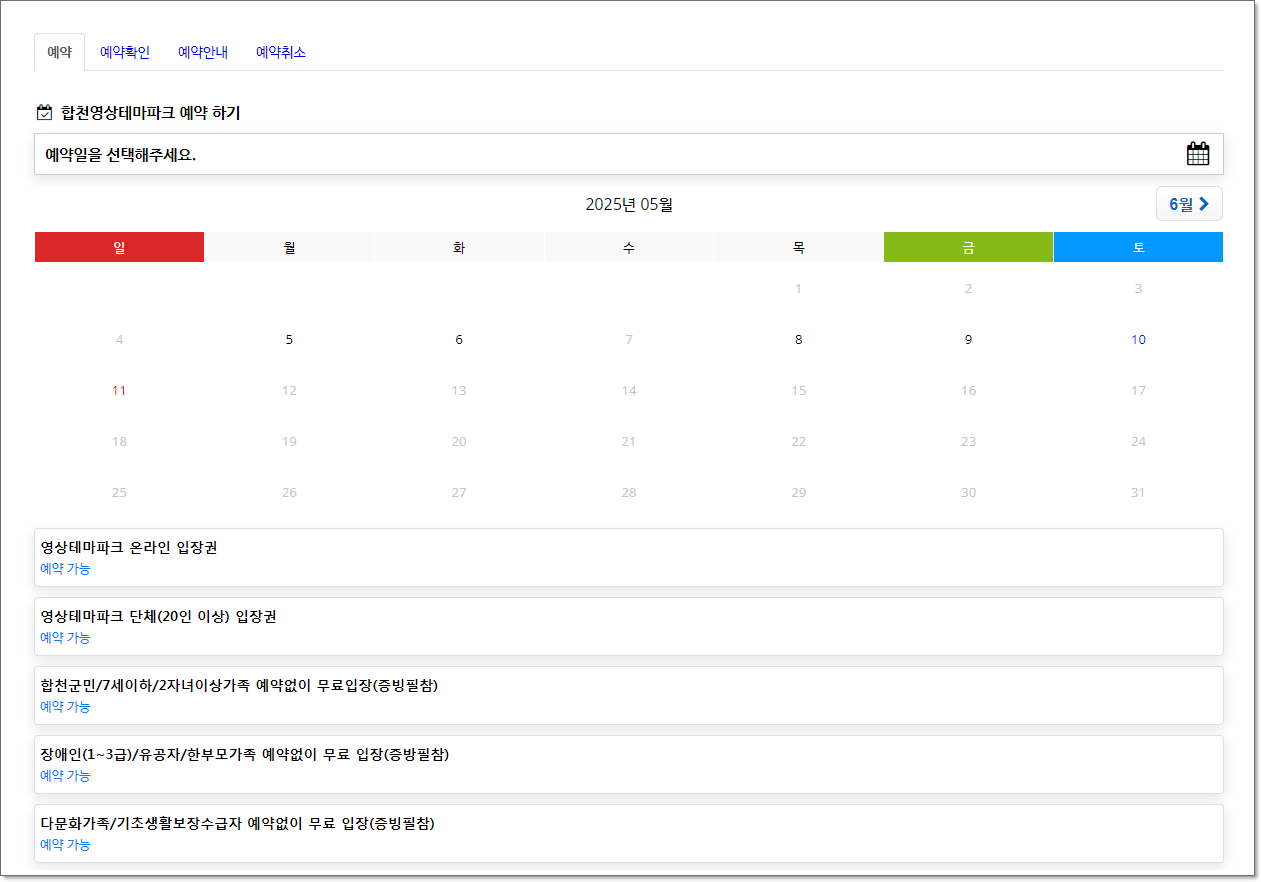Click the blue 토 weekday header
1261x882 pixels.
pos(1138,247)
